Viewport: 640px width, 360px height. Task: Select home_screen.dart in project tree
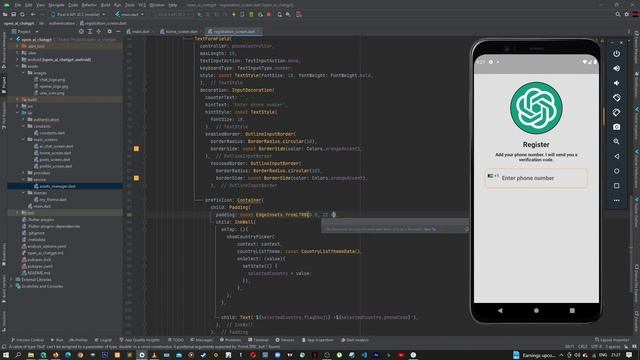(52, 153)
